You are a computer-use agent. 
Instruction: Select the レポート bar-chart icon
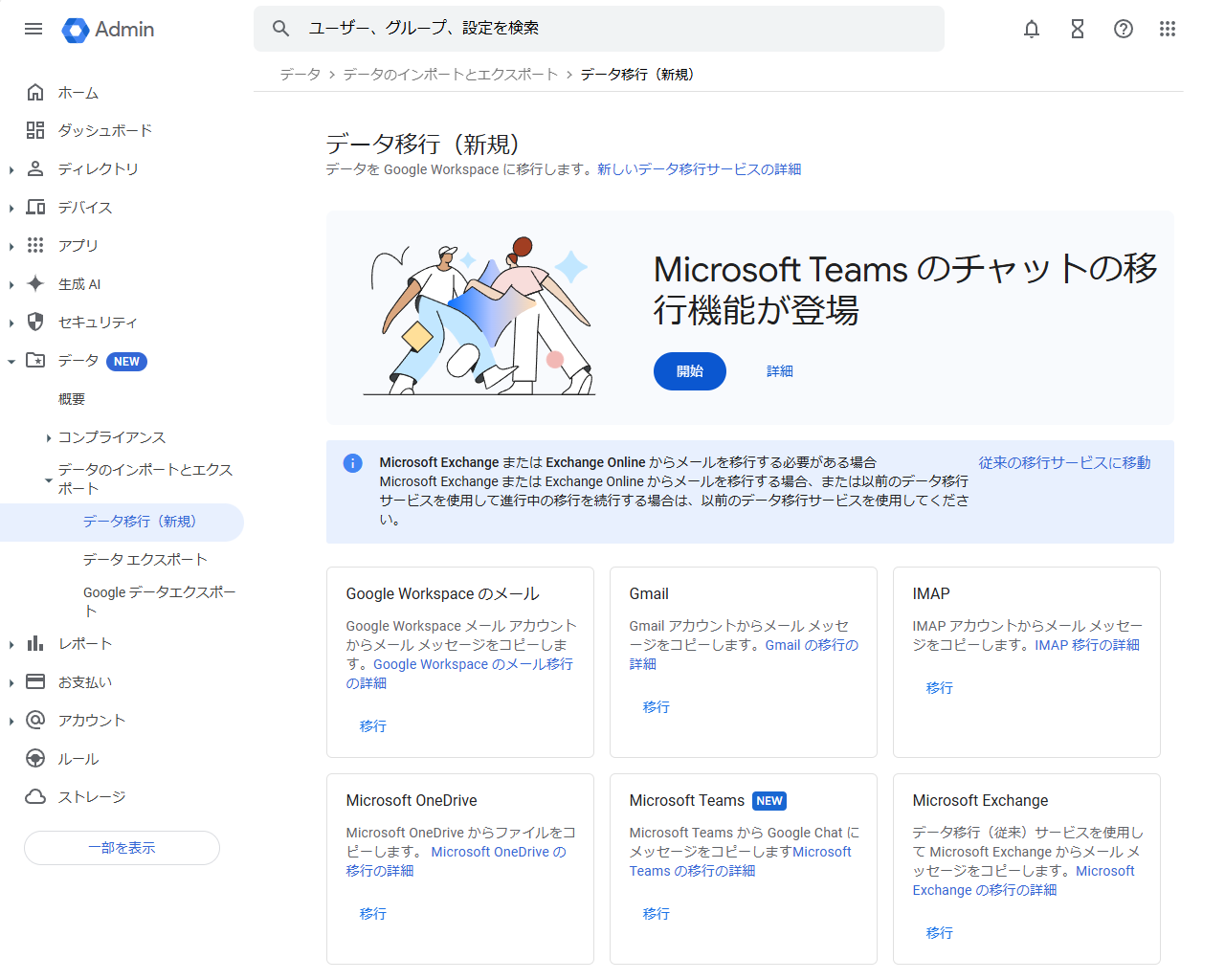point(34,642)
